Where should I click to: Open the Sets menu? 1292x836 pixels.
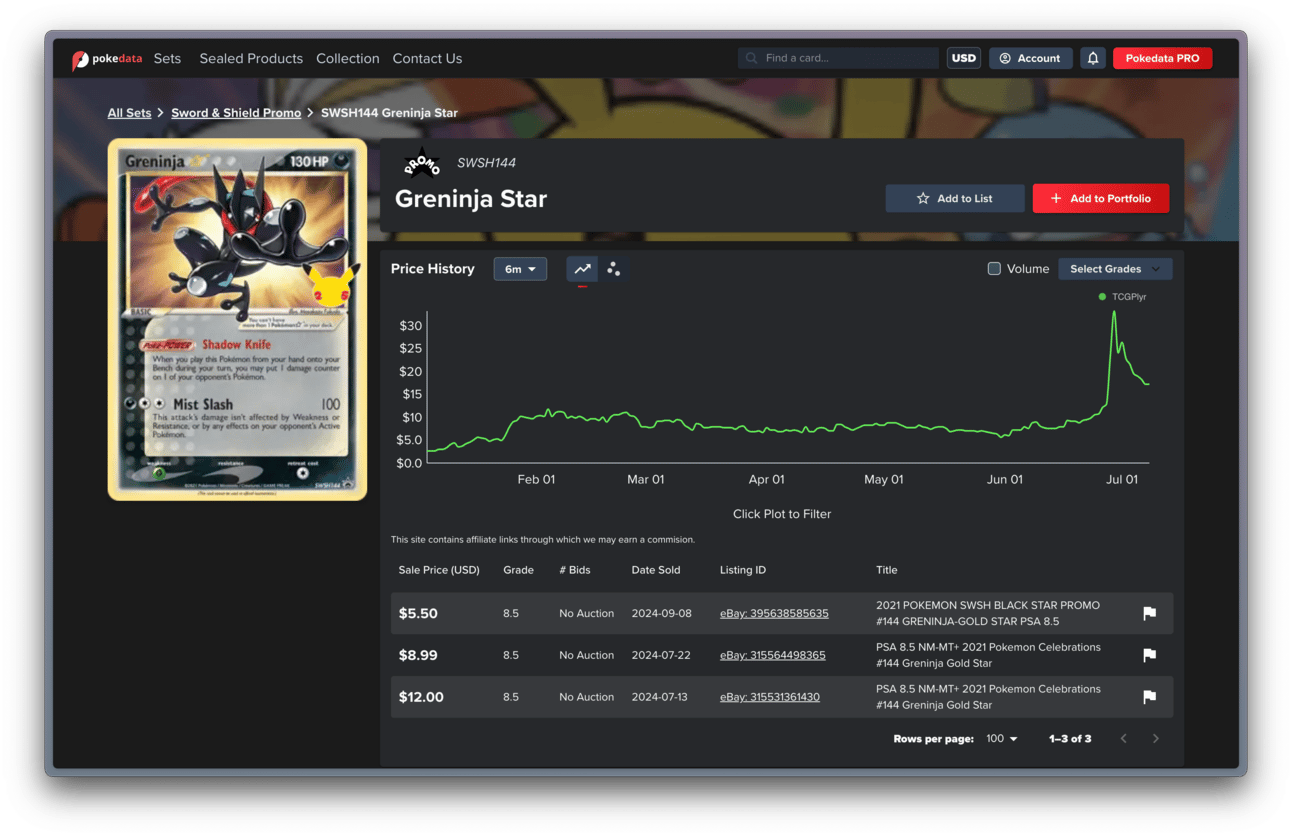pos(167,59)
